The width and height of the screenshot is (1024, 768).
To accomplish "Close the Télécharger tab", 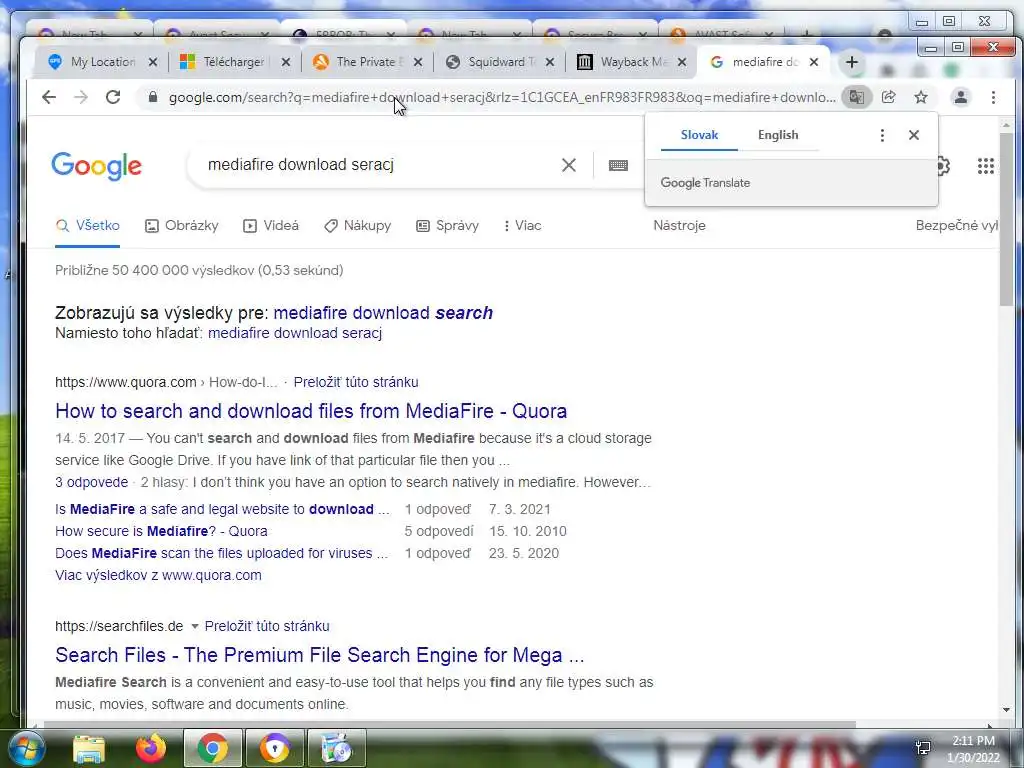I will pos(285,62).
